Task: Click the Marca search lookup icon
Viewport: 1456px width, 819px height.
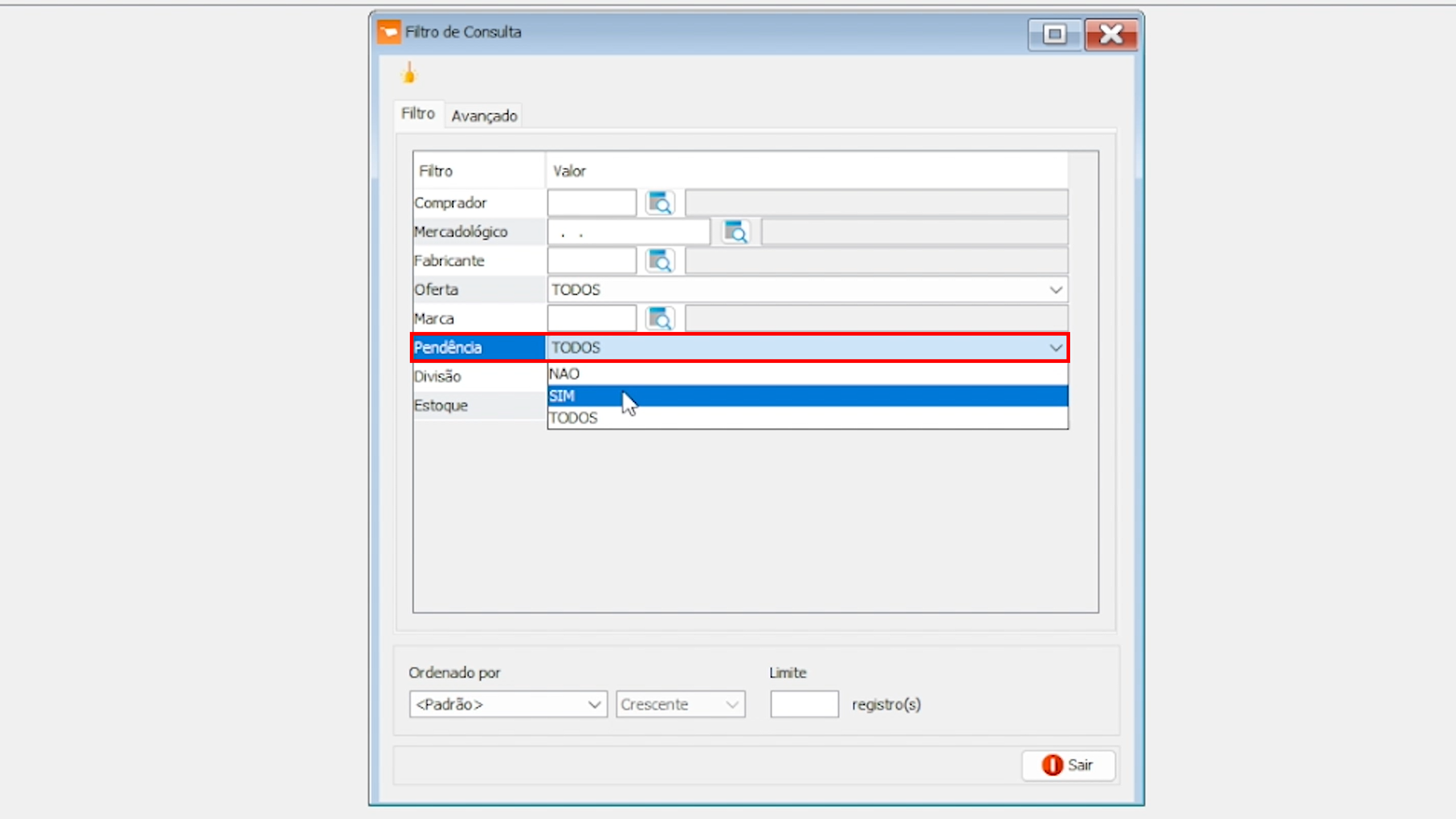Action: (x=660, y=319)
